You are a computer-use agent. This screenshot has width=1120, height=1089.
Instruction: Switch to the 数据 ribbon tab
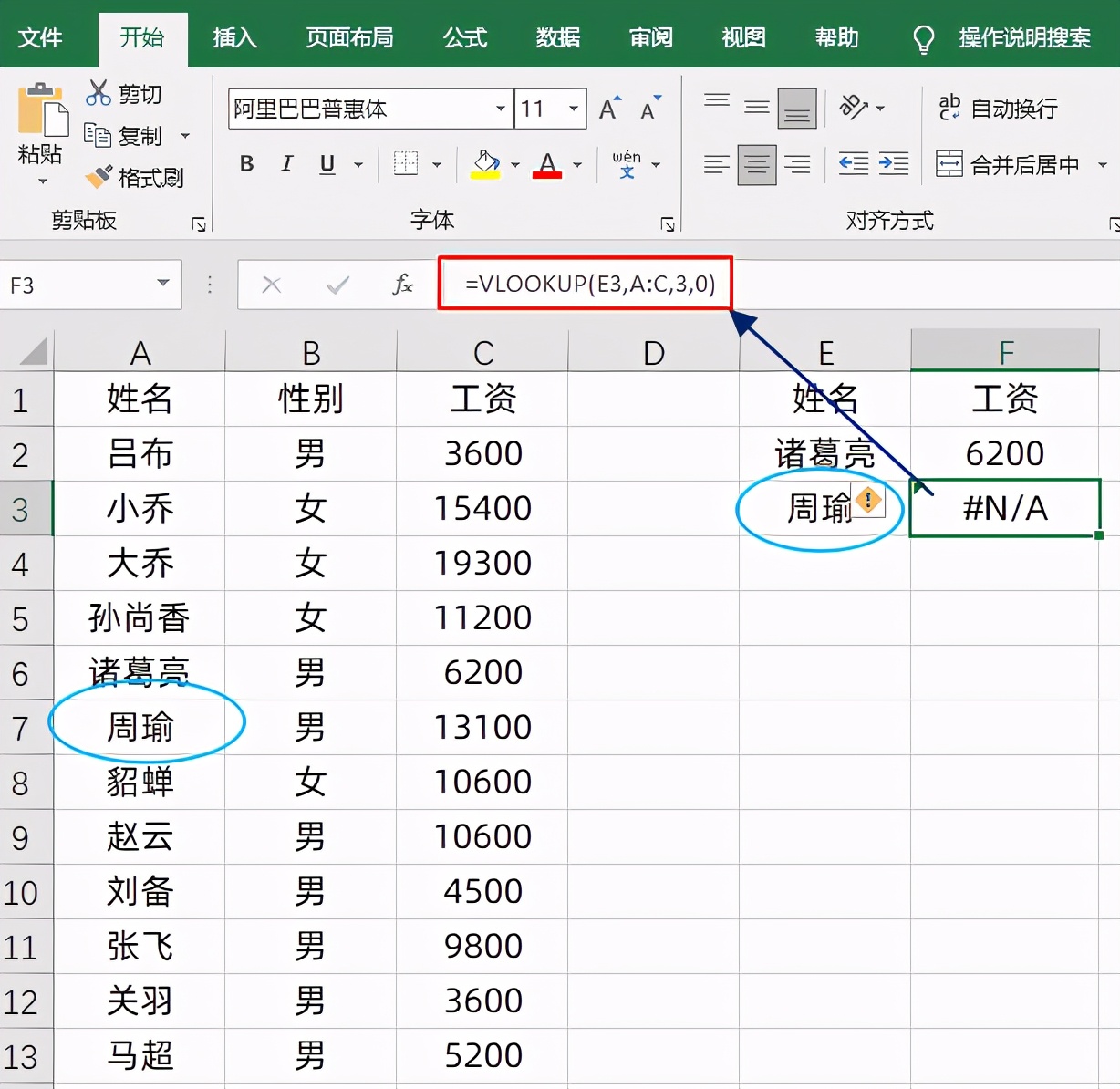pyautogui.click(x=557, y=38)
